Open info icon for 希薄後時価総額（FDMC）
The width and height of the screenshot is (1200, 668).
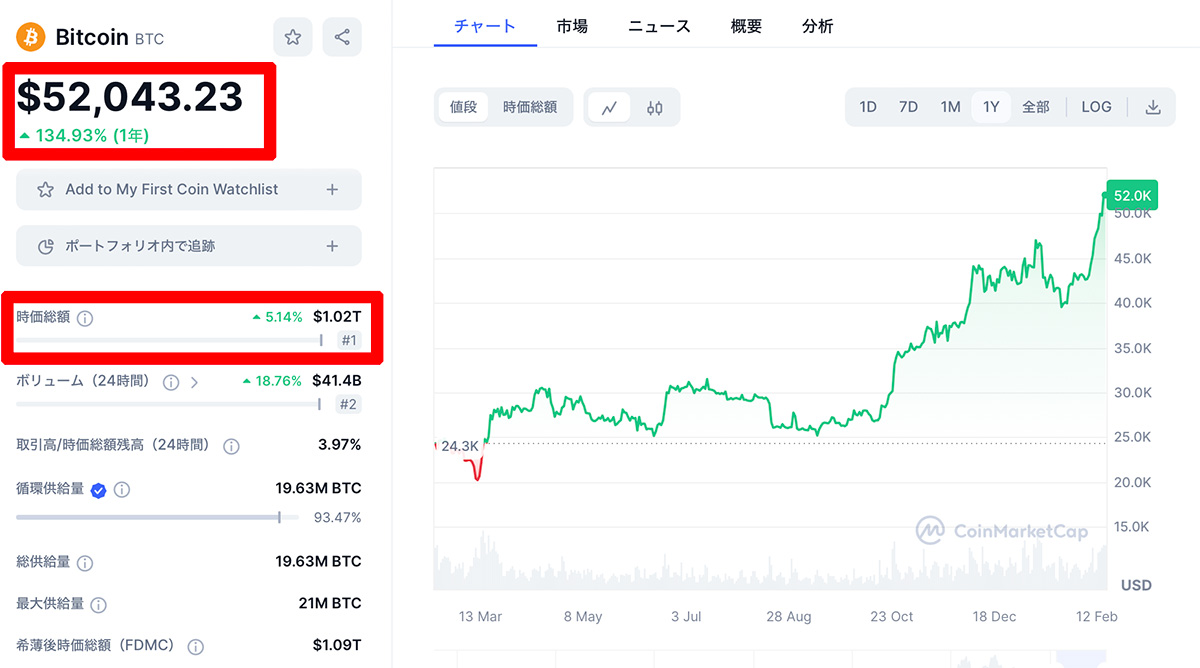pos(196,647)
